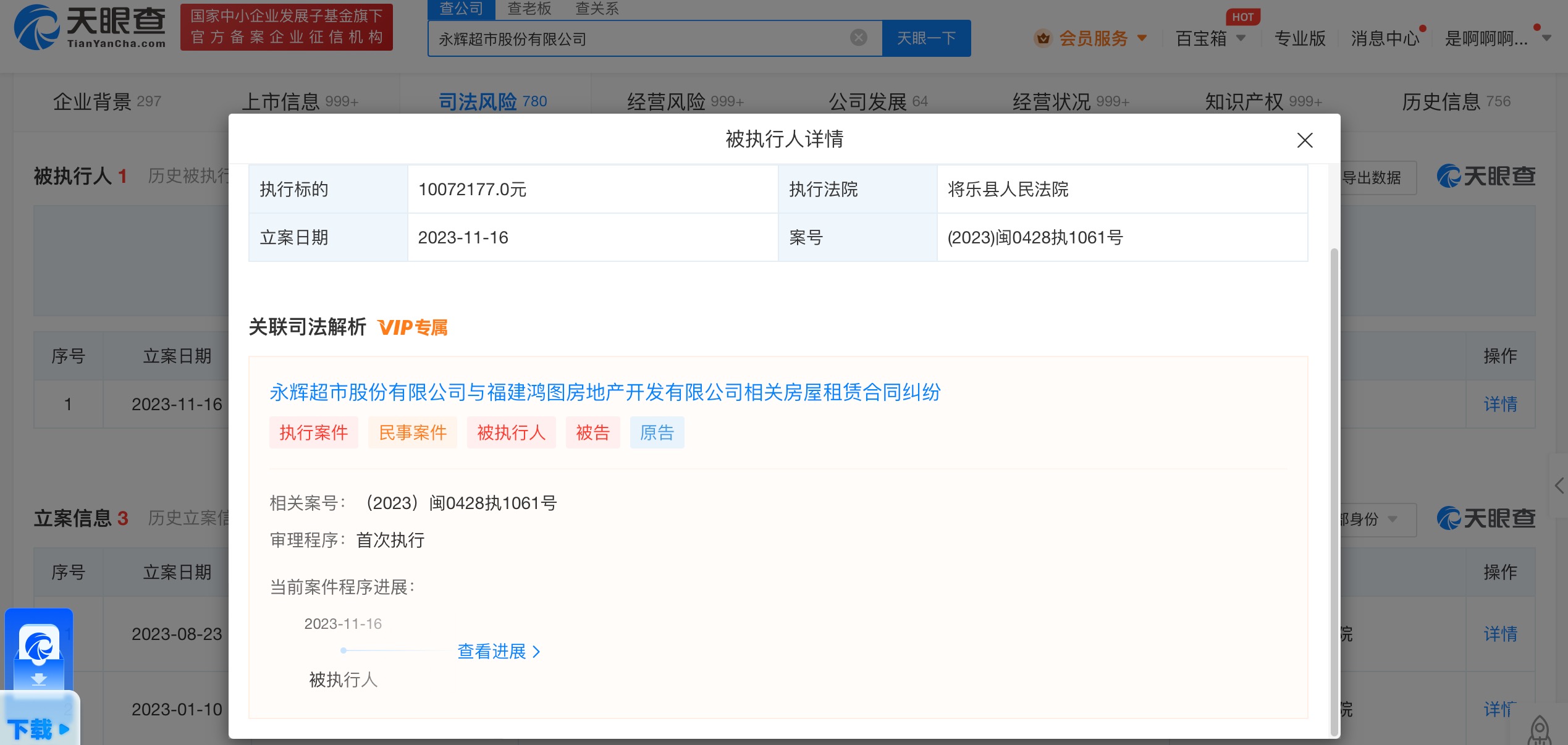Image resolution: width=1568 pixels, height=745 pixels.
Task: Click the TianYanCha logo
Action: [x=90, y=27]
